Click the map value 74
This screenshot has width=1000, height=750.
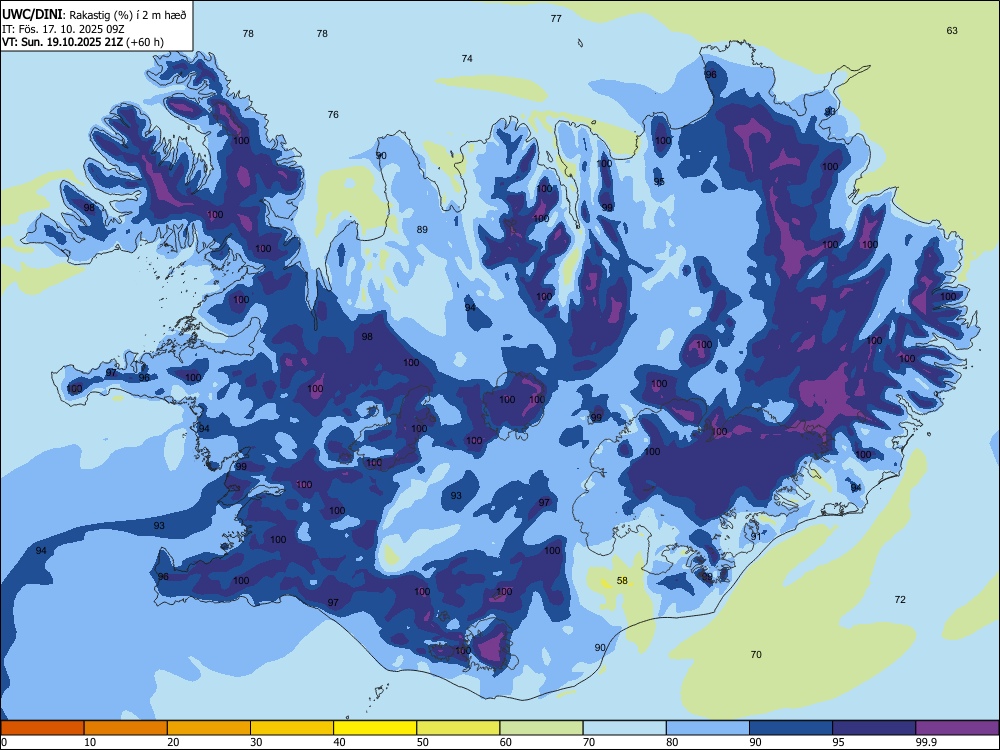[467, 59]
